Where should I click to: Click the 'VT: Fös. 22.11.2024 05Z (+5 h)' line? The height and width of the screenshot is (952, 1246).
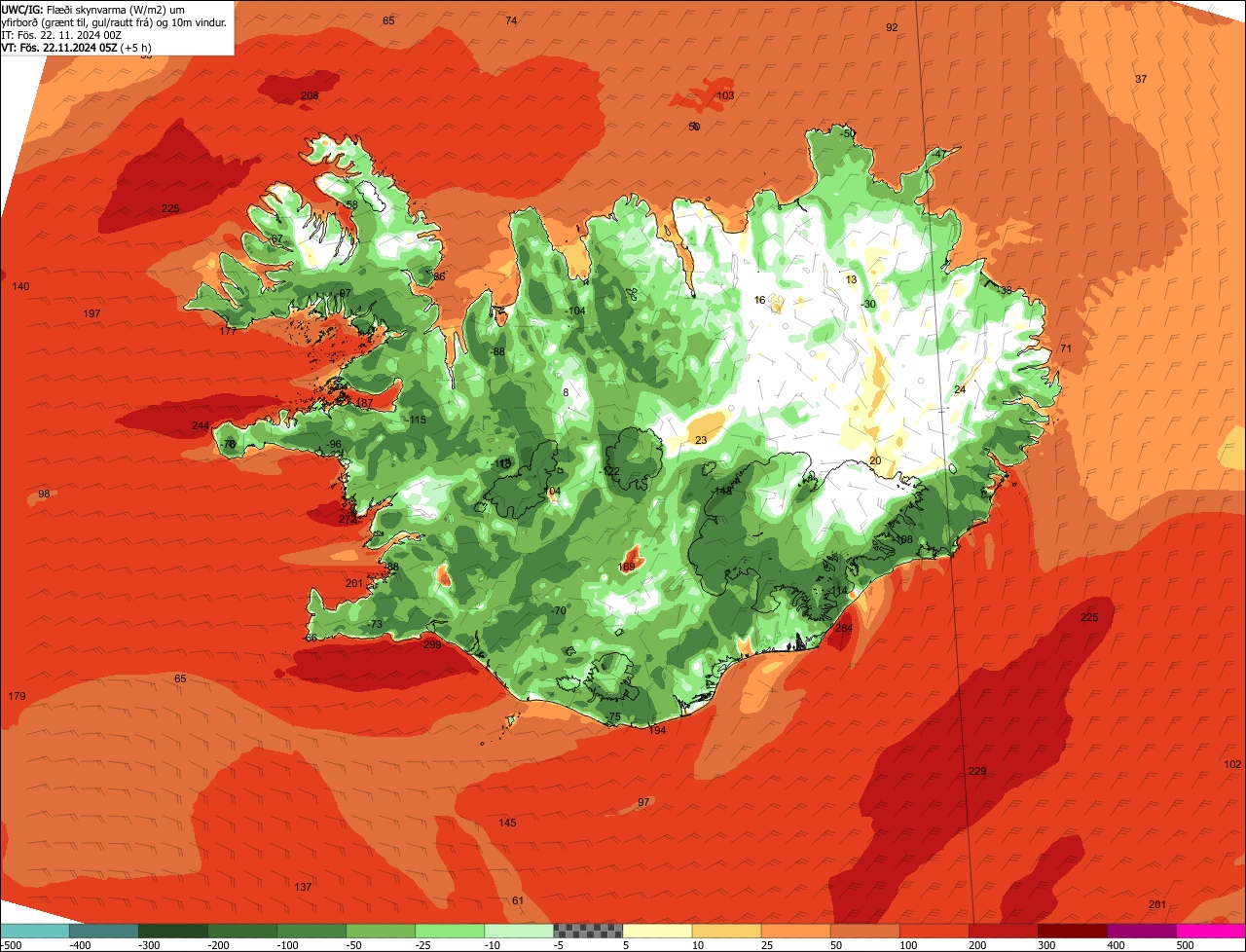pyautogui.click(x=76, y=47)
